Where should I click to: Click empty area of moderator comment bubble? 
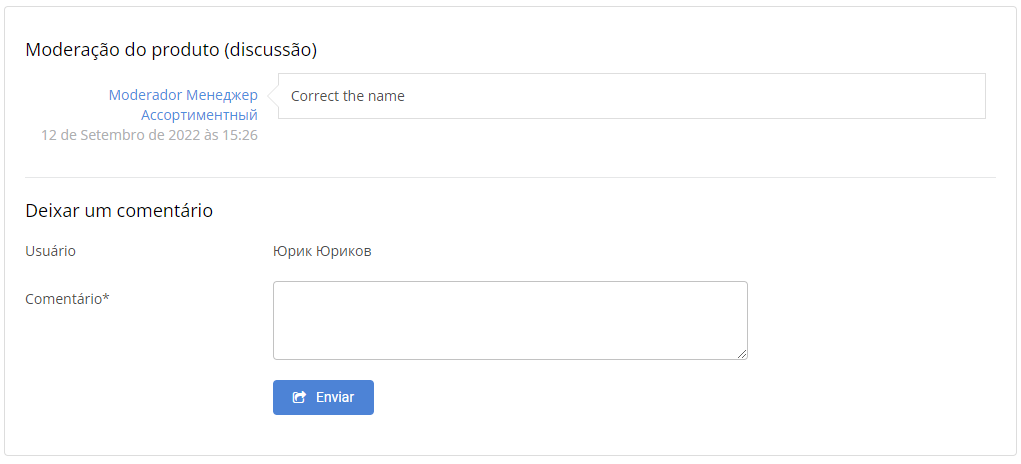700,97
